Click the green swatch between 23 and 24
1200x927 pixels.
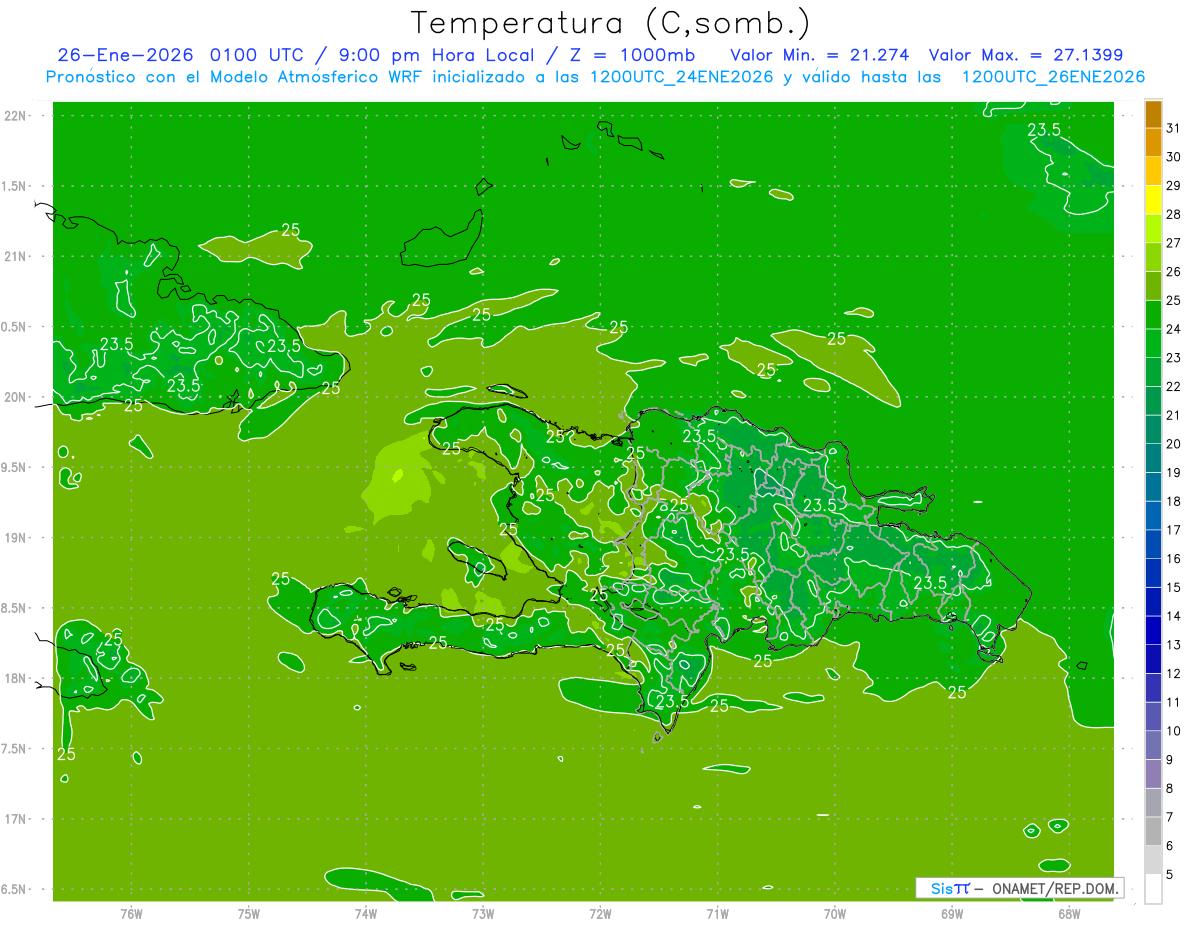point(1154,344)
